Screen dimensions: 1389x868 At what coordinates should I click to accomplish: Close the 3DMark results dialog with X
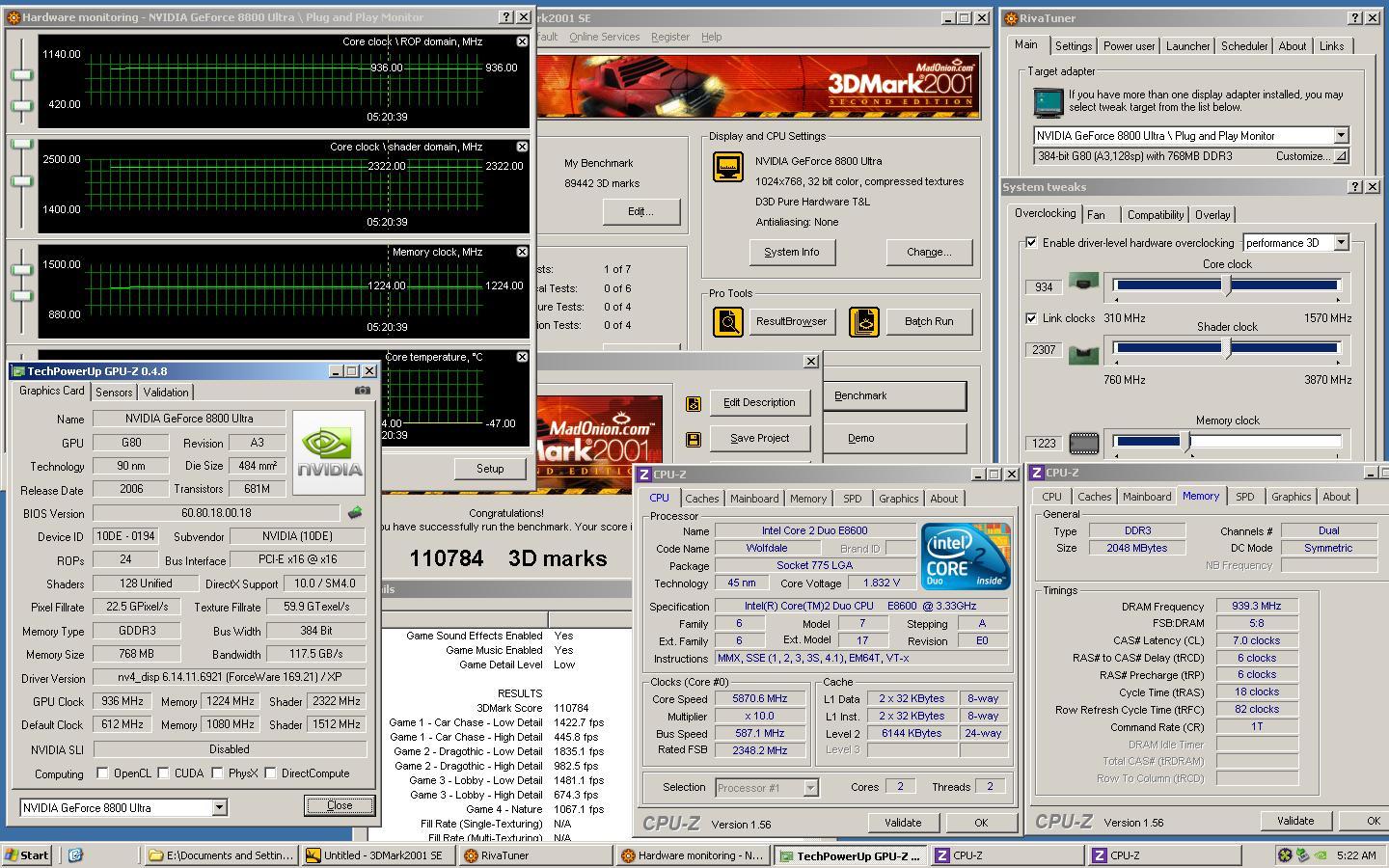pos(811,361)
